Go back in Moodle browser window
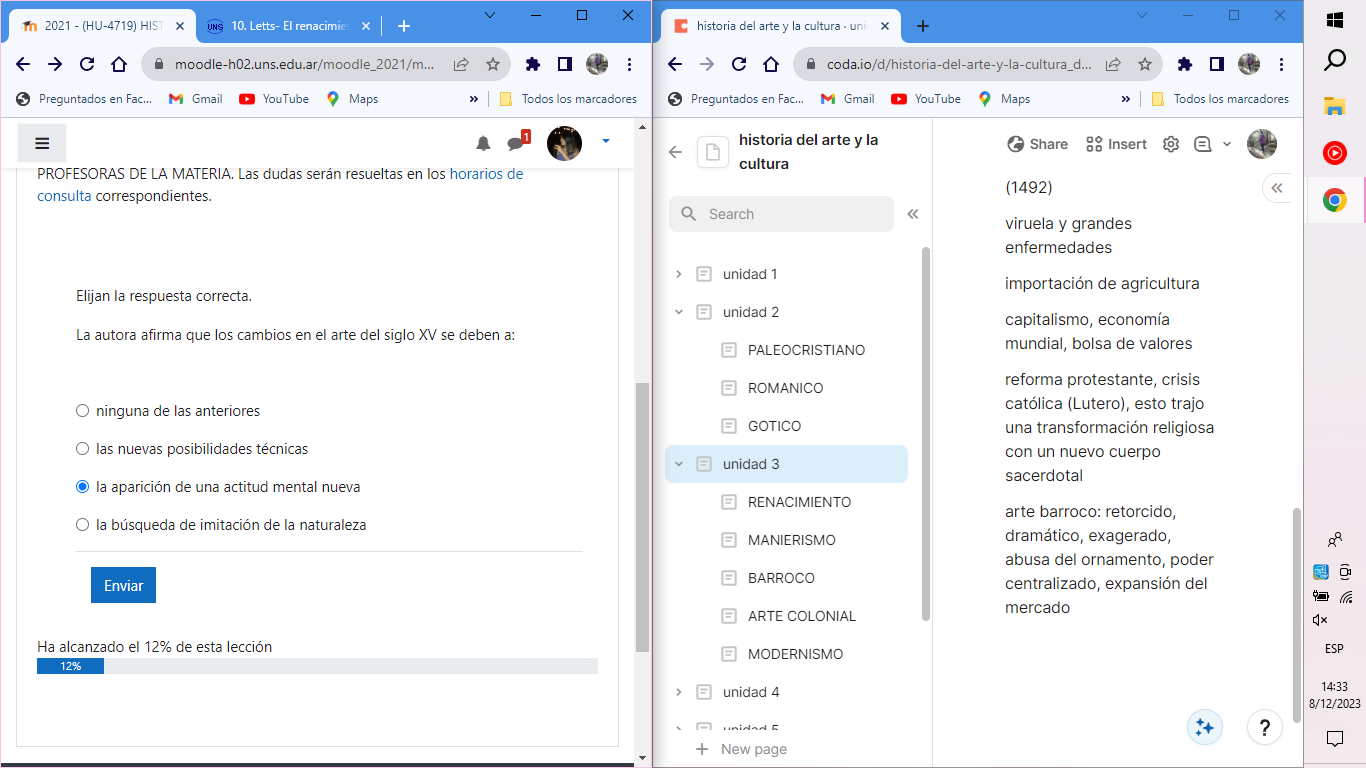Screen dimensions: 1366x768 point(23,64)
